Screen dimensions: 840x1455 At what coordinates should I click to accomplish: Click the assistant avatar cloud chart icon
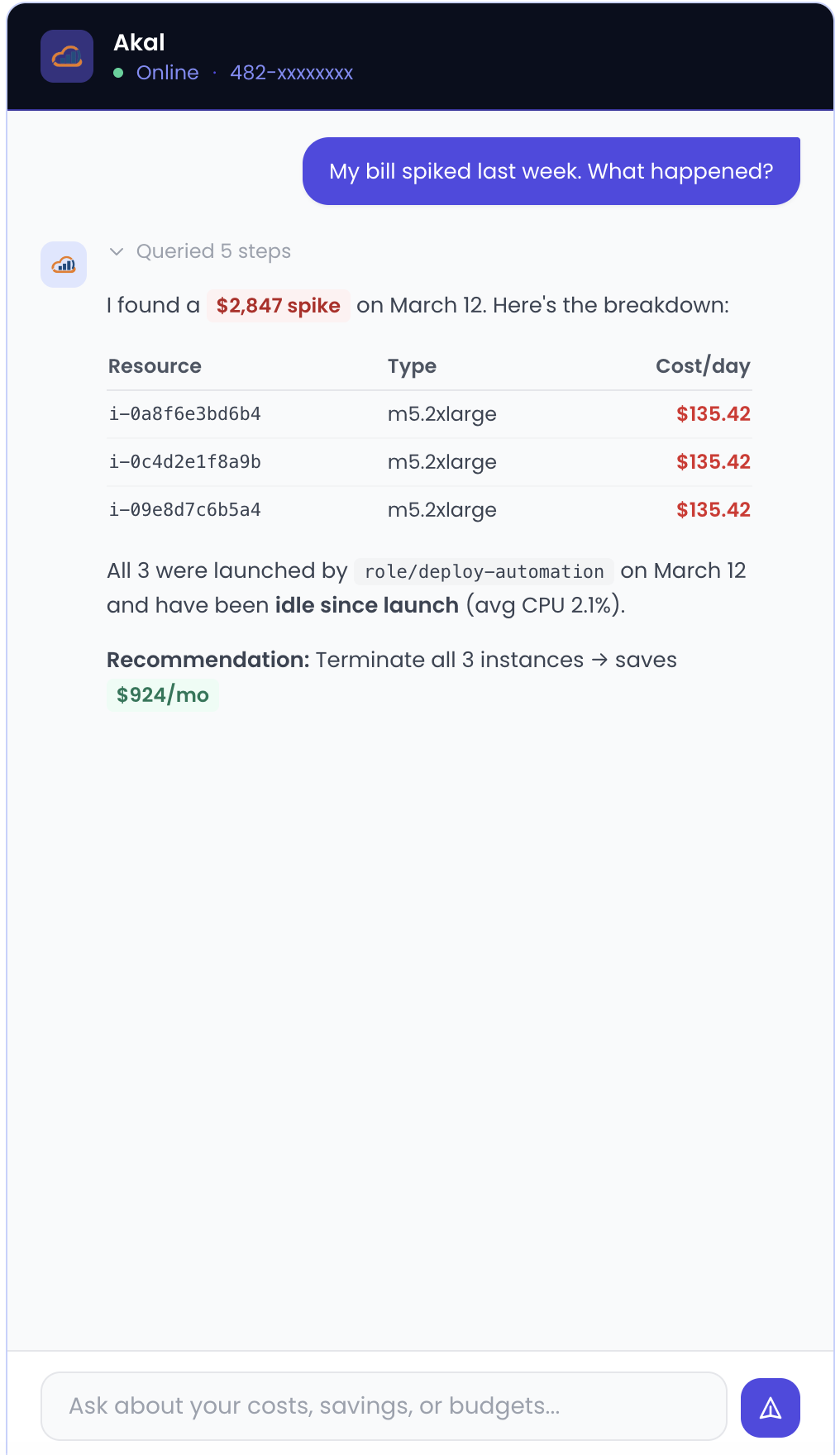pyautogui.click(x=64, y=265)
